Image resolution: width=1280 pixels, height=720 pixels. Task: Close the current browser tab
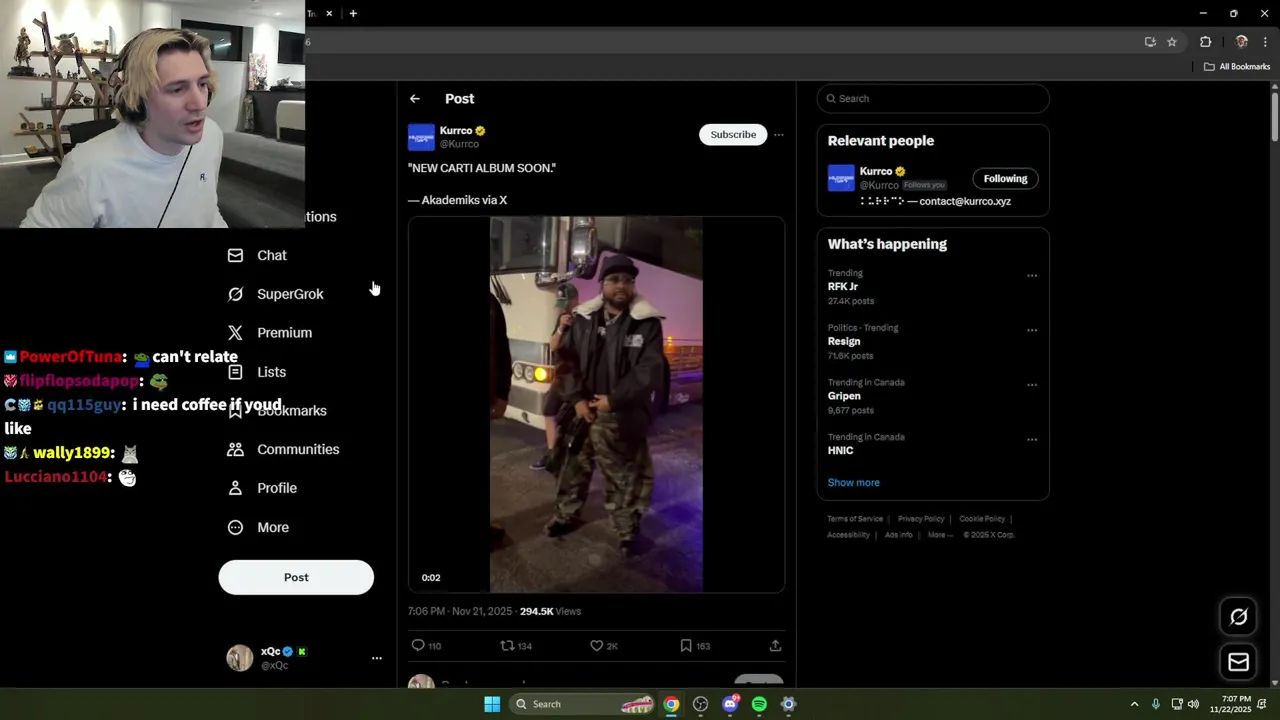point(329,13)
